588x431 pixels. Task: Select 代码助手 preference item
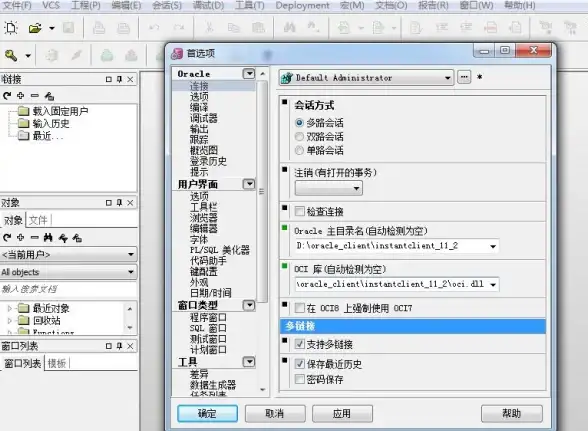pos(208,261)
